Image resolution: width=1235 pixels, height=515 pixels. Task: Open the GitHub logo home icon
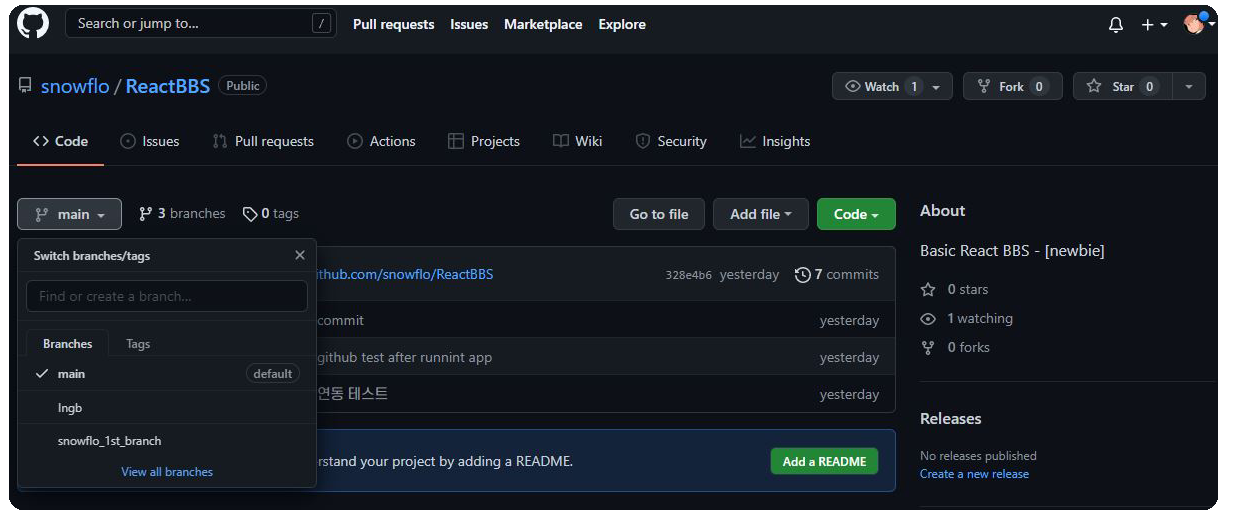tap(33, 24)
